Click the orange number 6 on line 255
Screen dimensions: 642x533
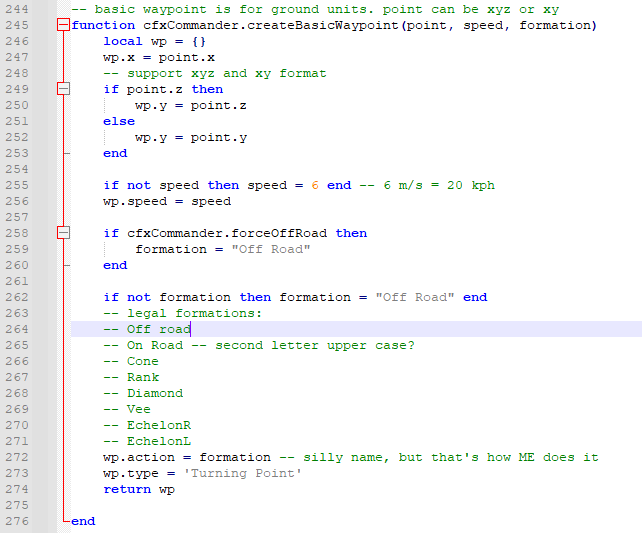pyautogui.click(x=315, y=185)
